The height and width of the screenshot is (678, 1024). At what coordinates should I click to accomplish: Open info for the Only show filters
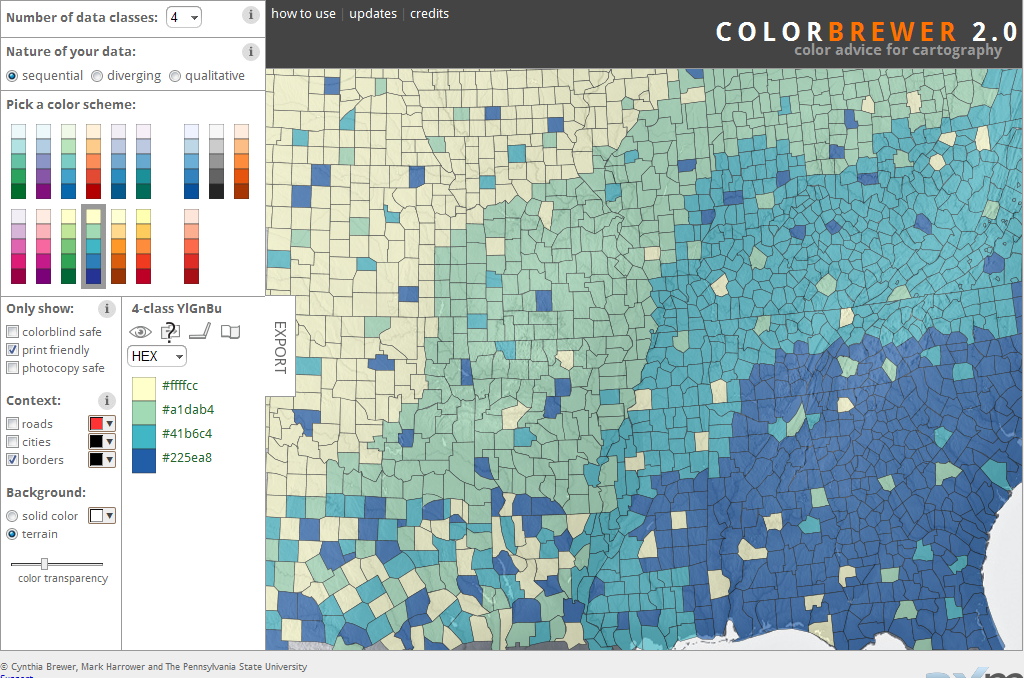point(107,308)
